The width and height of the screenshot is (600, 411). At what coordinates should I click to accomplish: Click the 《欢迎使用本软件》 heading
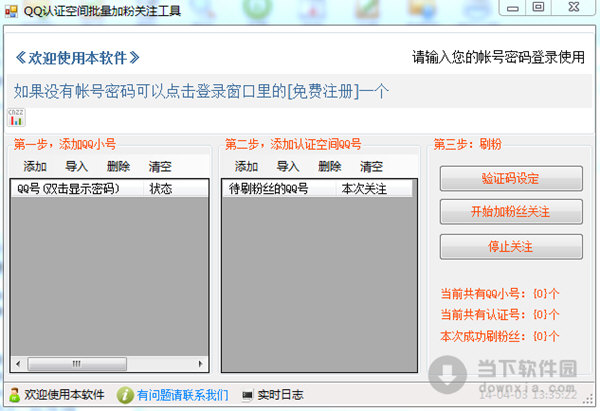point(77,58)
